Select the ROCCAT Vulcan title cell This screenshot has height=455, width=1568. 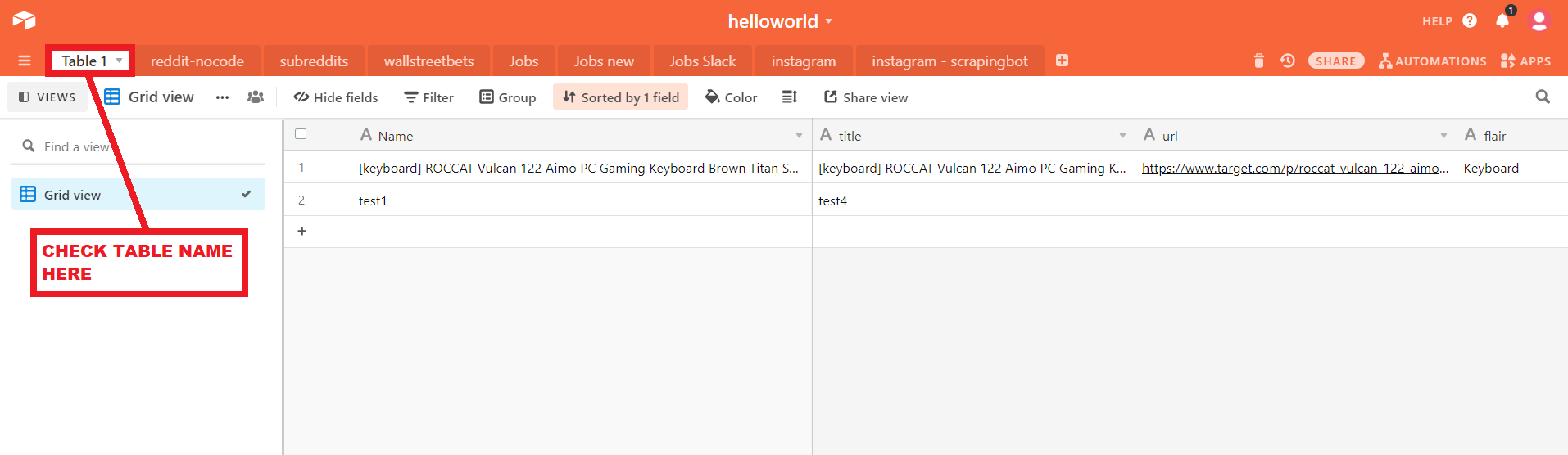coord(973,168)
